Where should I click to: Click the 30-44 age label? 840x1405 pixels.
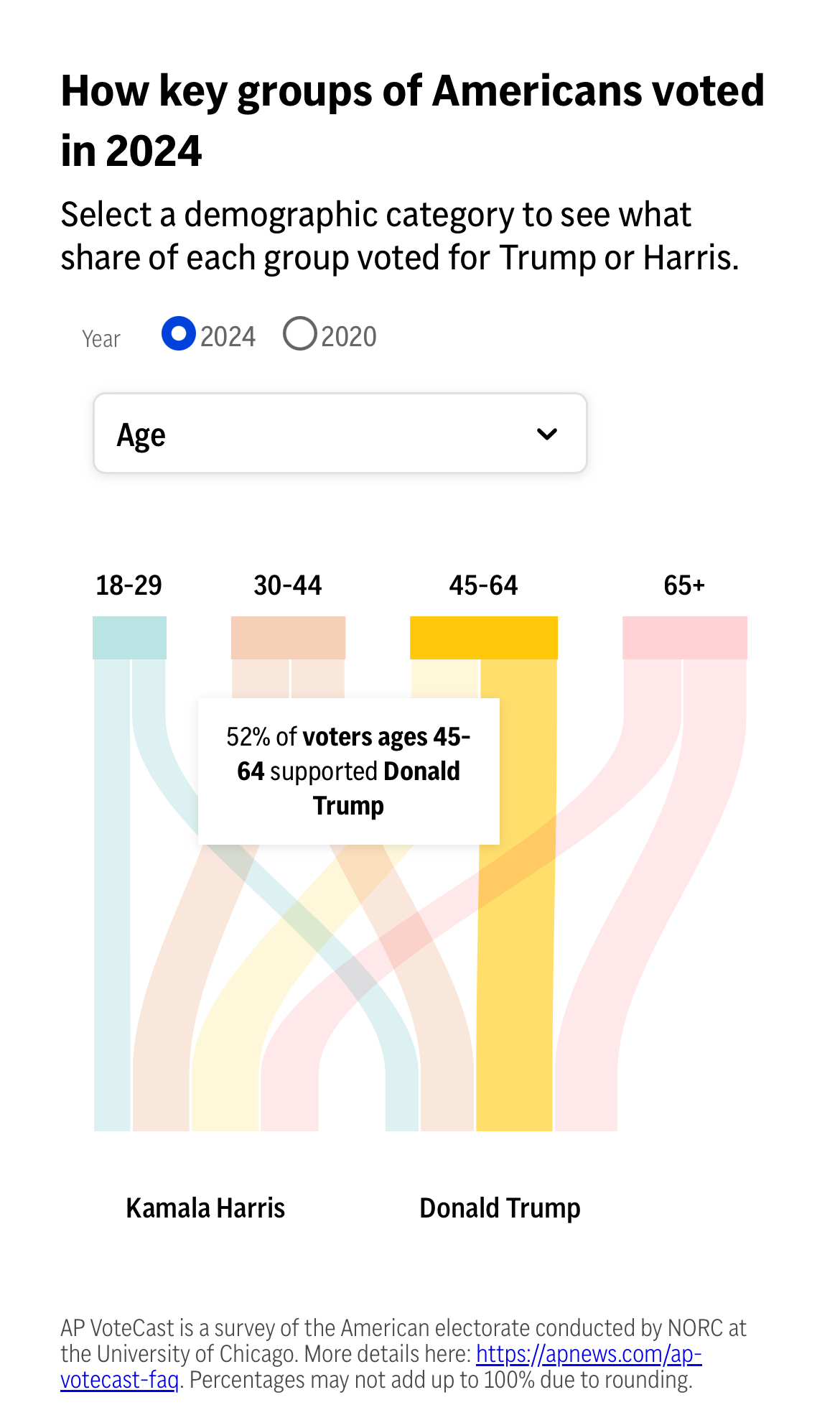(288, 585)
